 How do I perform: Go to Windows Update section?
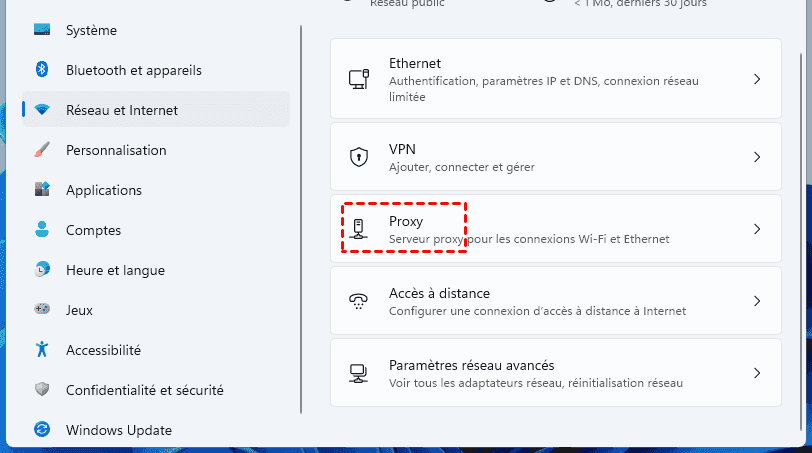119,430
